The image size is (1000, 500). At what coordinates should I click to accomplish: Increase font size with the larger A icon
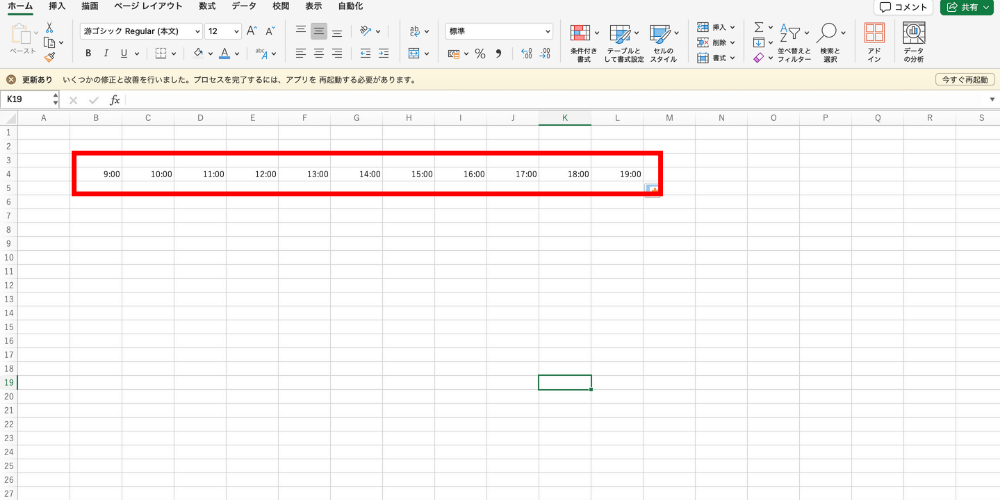(252, 31)
